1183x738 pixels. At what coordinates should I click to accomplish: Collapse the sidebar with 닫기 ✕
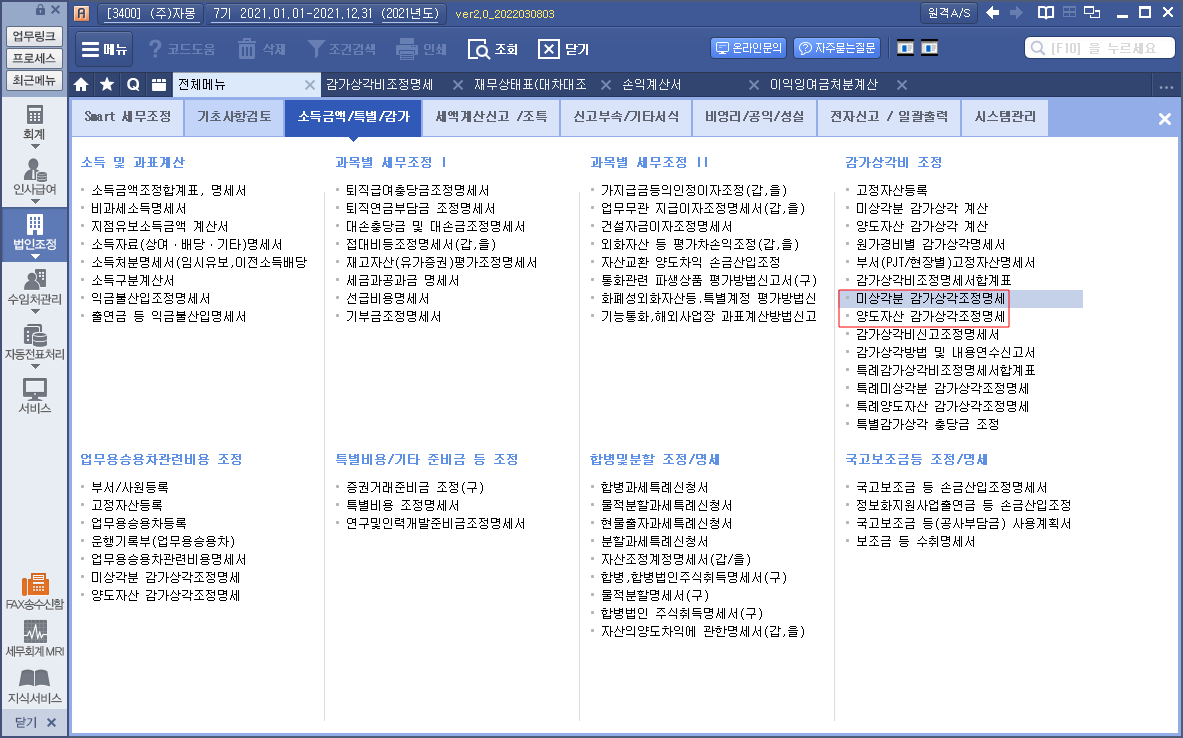34,722
